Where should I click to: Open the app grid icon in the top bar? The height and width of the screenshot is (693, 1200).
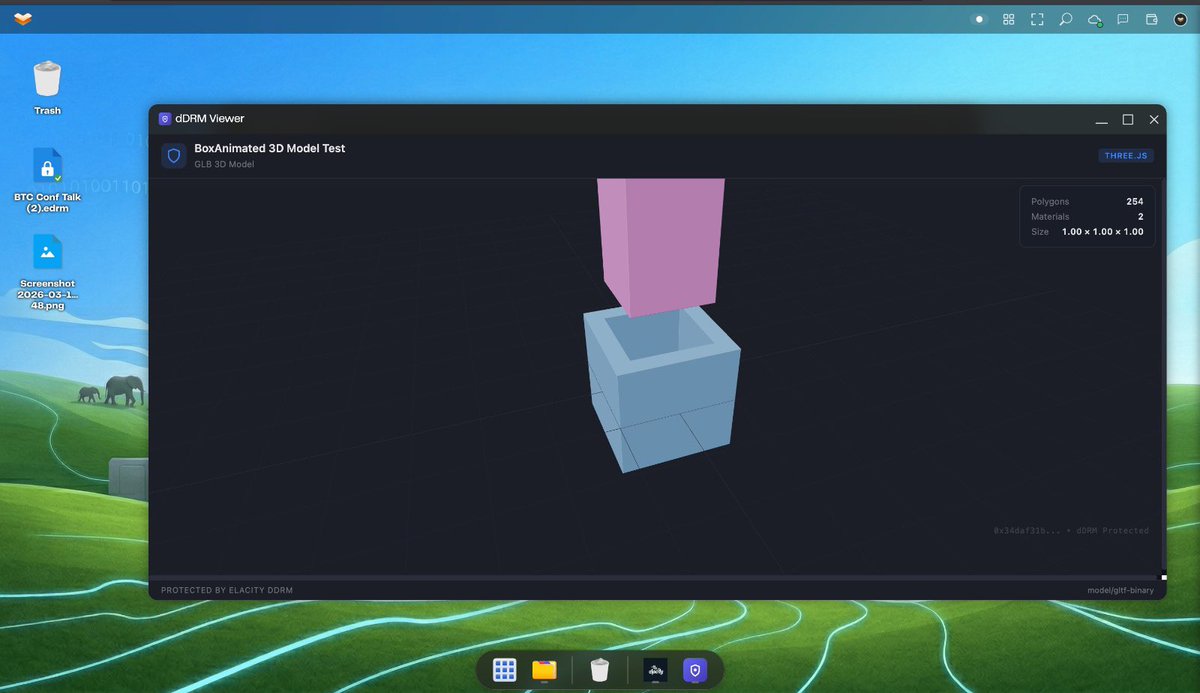pos(1008,19)
